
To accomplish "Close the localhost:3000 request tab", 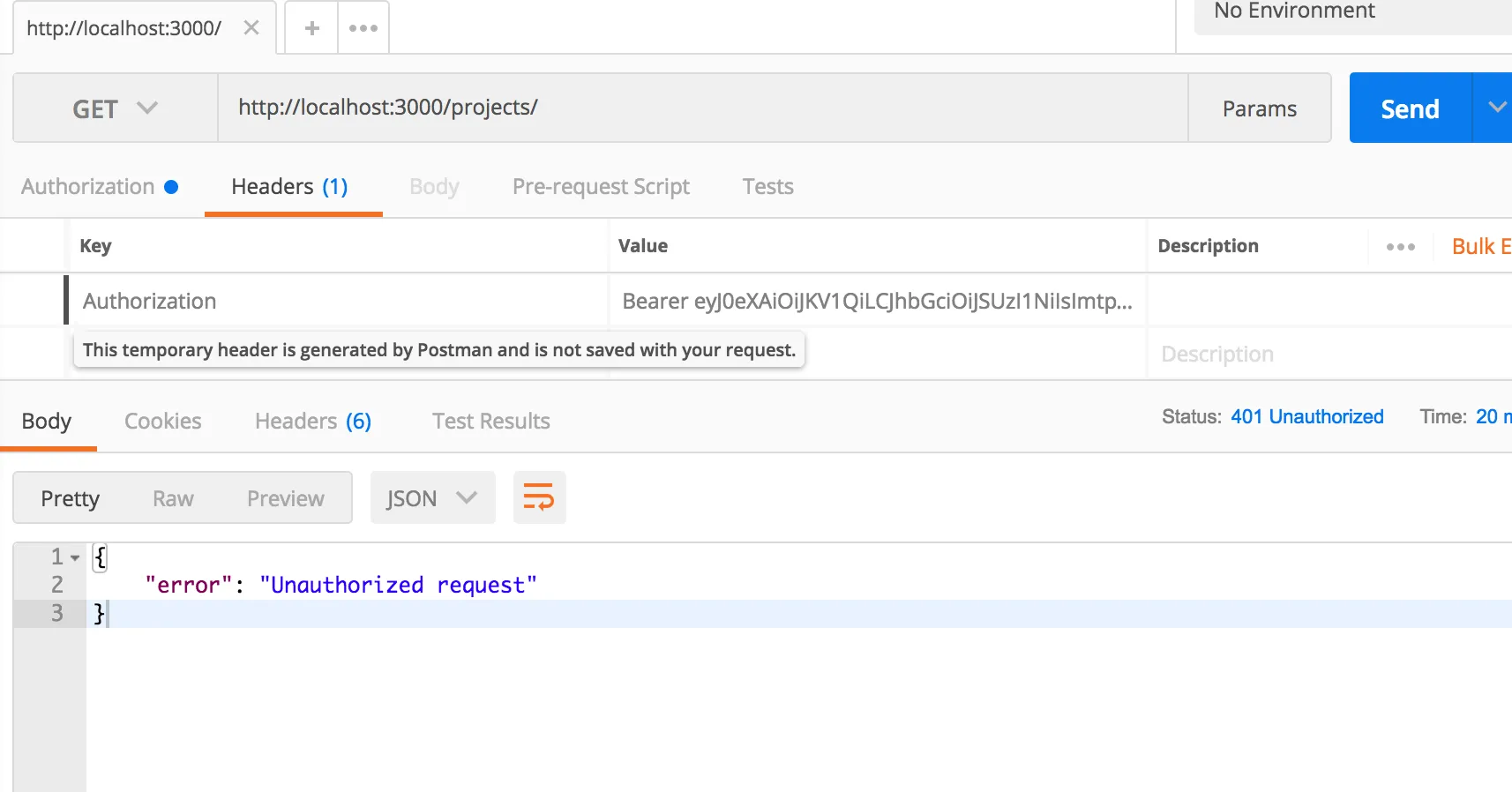I will click(251, 28).
